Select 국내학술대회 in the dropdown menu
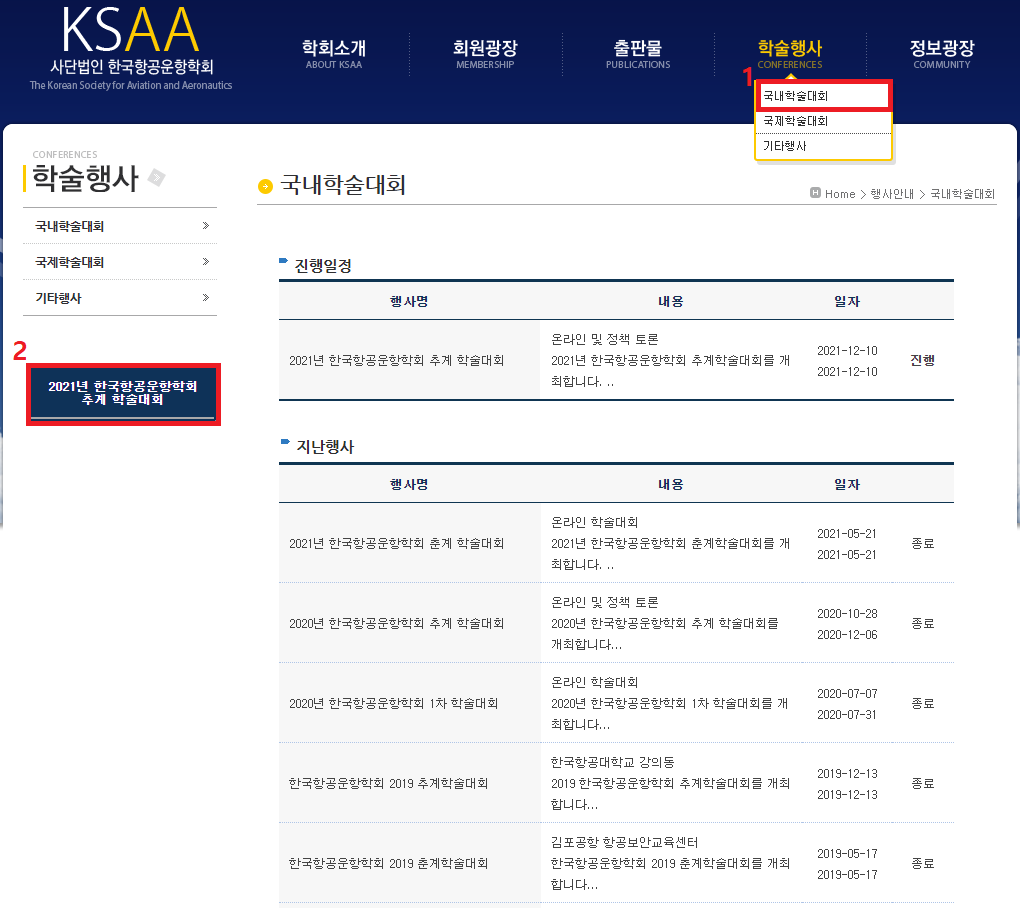This screenshot has width=1020, height=908. pyautogui.click(x=823, y=96)
